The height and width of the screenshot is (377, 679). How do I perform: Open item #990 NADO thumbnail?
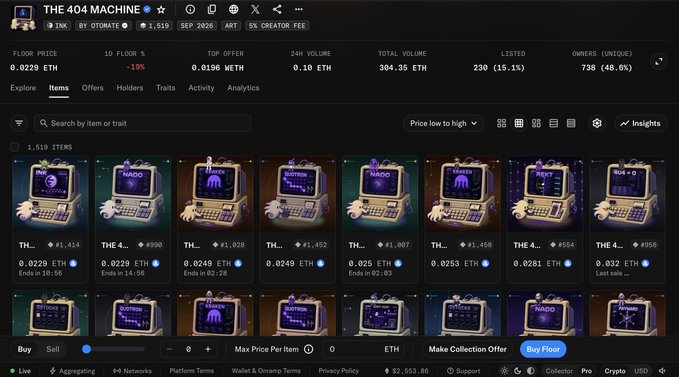click(x=133, y=194)
